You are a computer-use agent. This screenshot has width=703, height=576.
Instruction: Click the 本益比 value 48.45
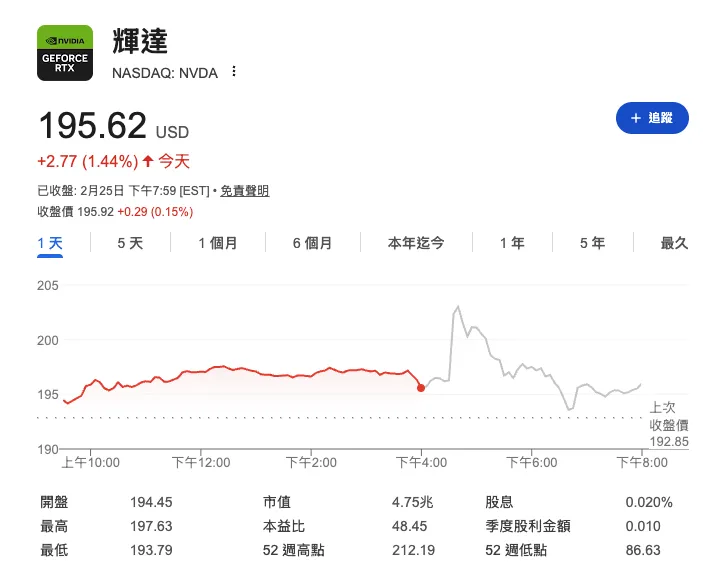(x=409, y=526)
